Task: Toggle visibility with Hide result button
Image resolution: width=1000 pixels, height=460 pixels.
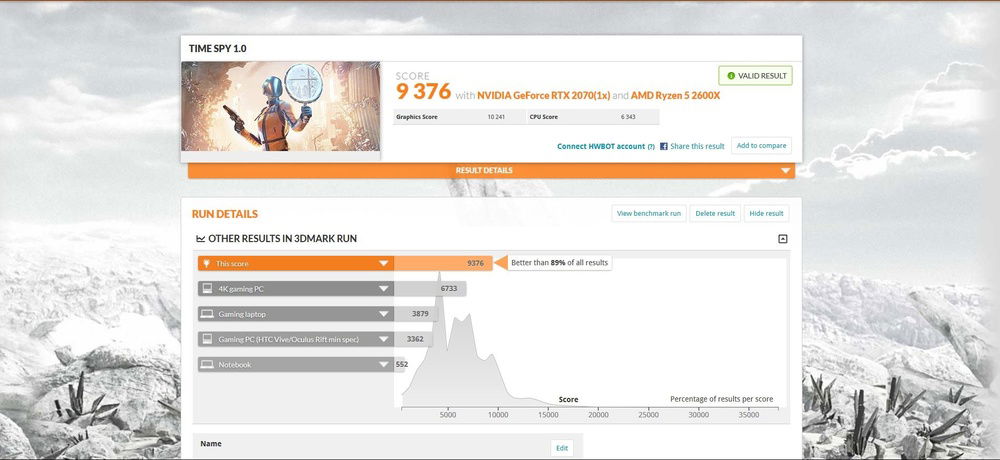Action: point(766,213)
